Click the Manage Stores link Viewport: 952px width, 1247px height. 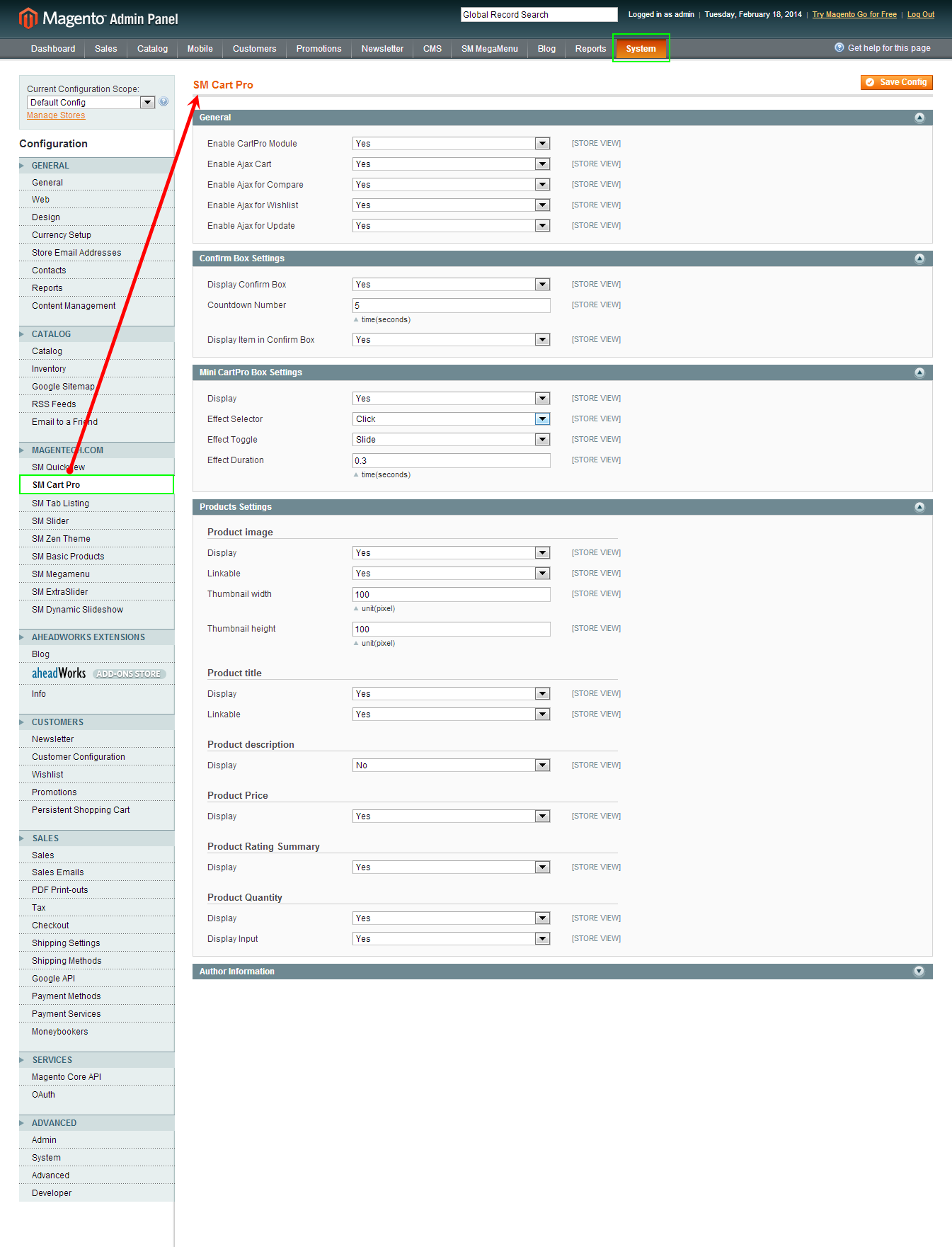tap(56, 115)
